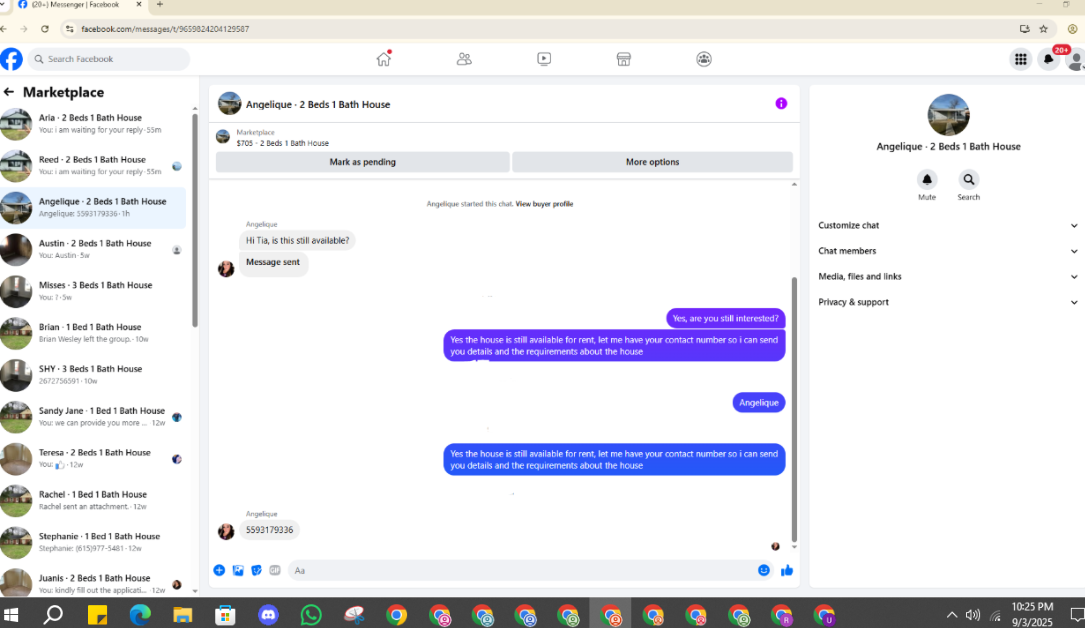The height and width of the screenshot is (628, 1085).
Task: Send a thumbs-up like
Action: point(787,571)
